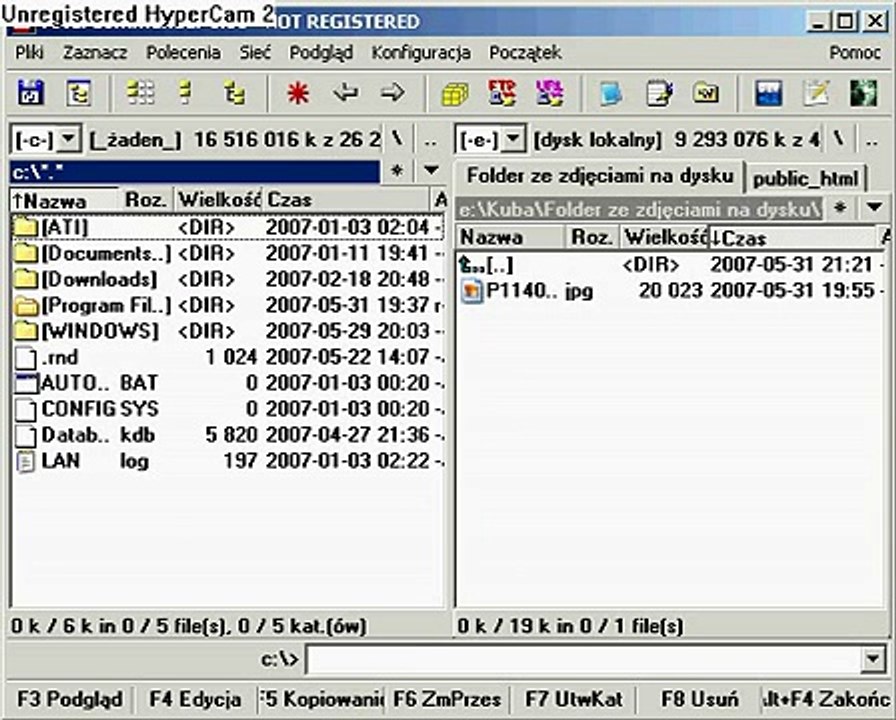The width and height of the screenshot is (896, 720).
Task: Sort left panel by Wielkość column
Action: coord(218,200)
